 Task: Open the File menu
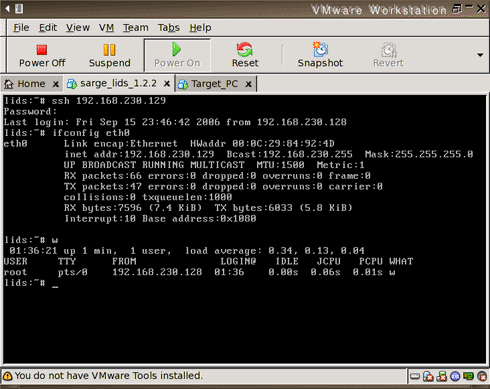point(21,28)
